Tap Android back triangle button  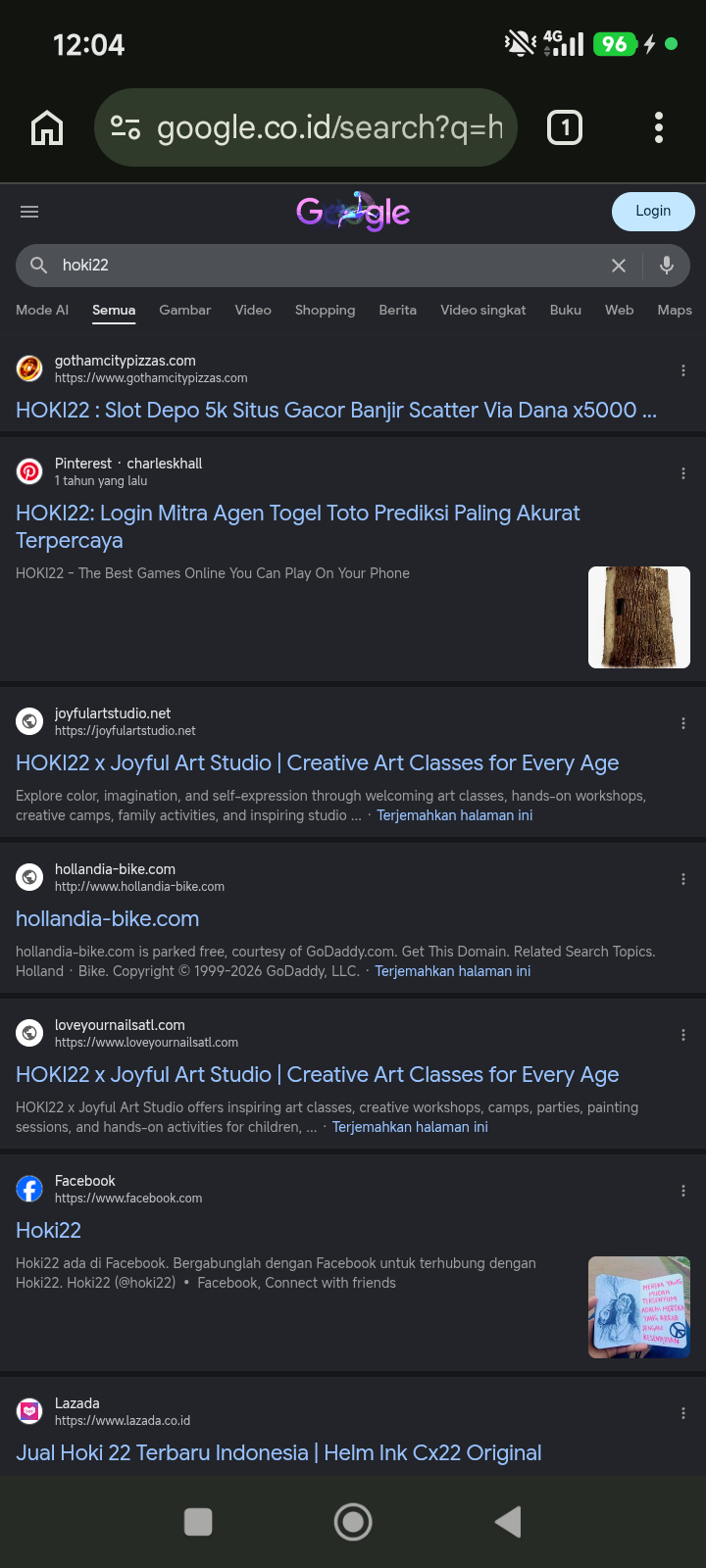pyautogui.click(x=508, y=1521)
